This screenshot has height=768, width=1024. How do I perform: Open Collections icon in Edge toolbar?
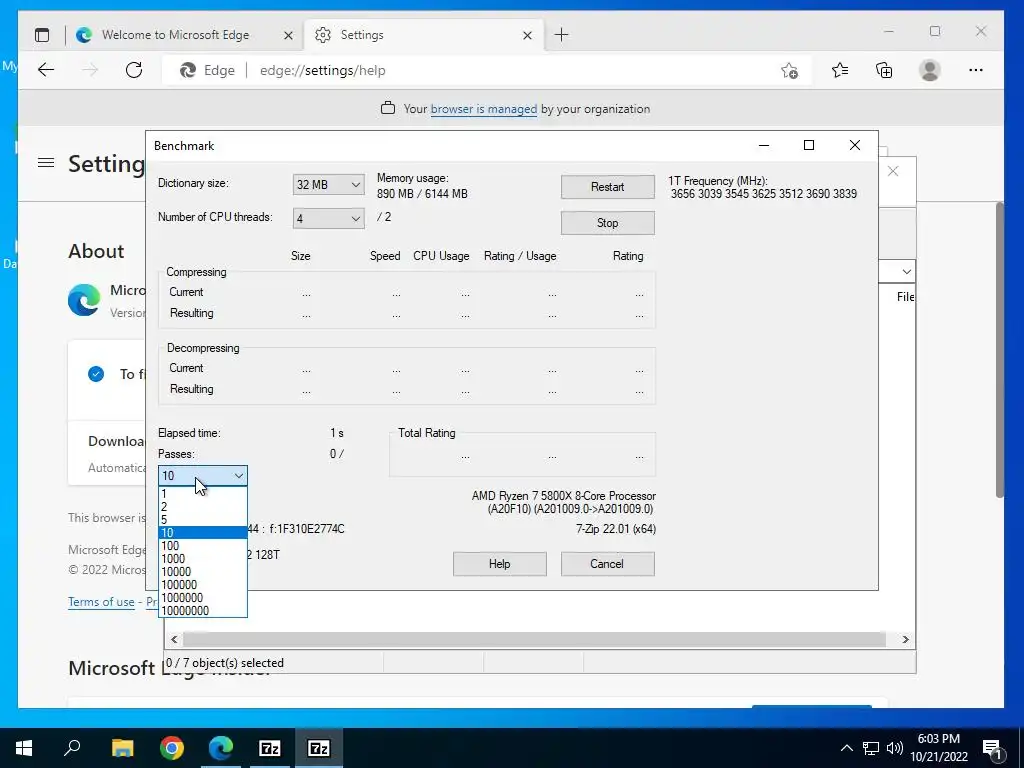coord(884,70)
